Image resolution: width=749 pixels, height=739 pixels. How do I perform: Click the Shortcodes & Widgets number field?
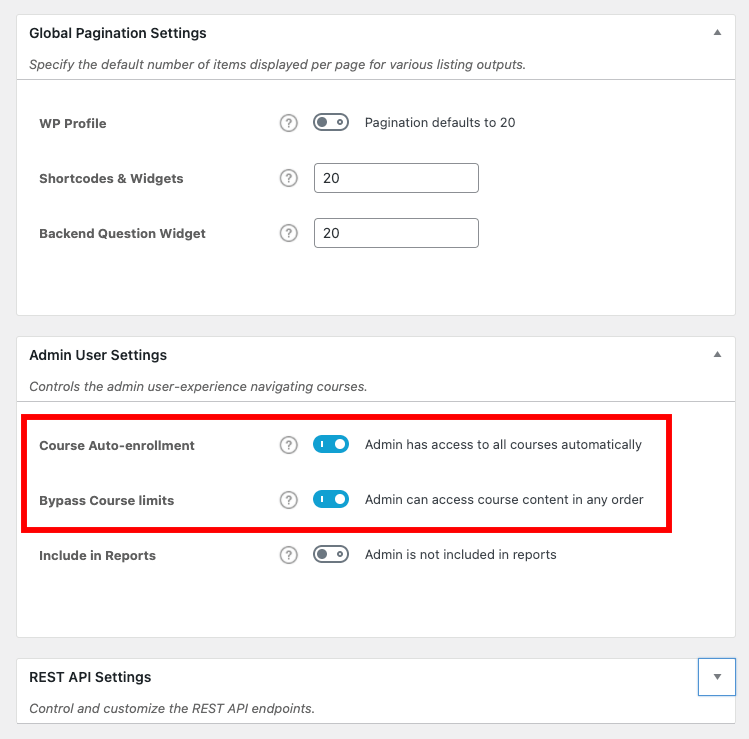pos(396,178)
